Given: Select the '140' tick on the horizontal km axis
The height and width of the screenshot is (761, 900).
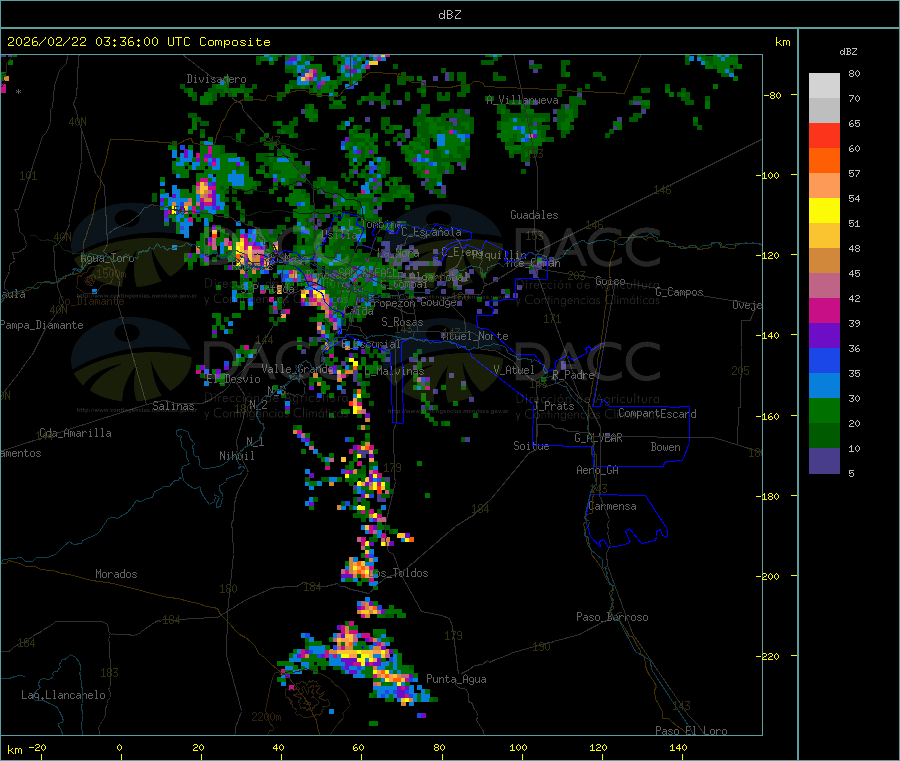Looking at the screenshot, I should 678,747.
